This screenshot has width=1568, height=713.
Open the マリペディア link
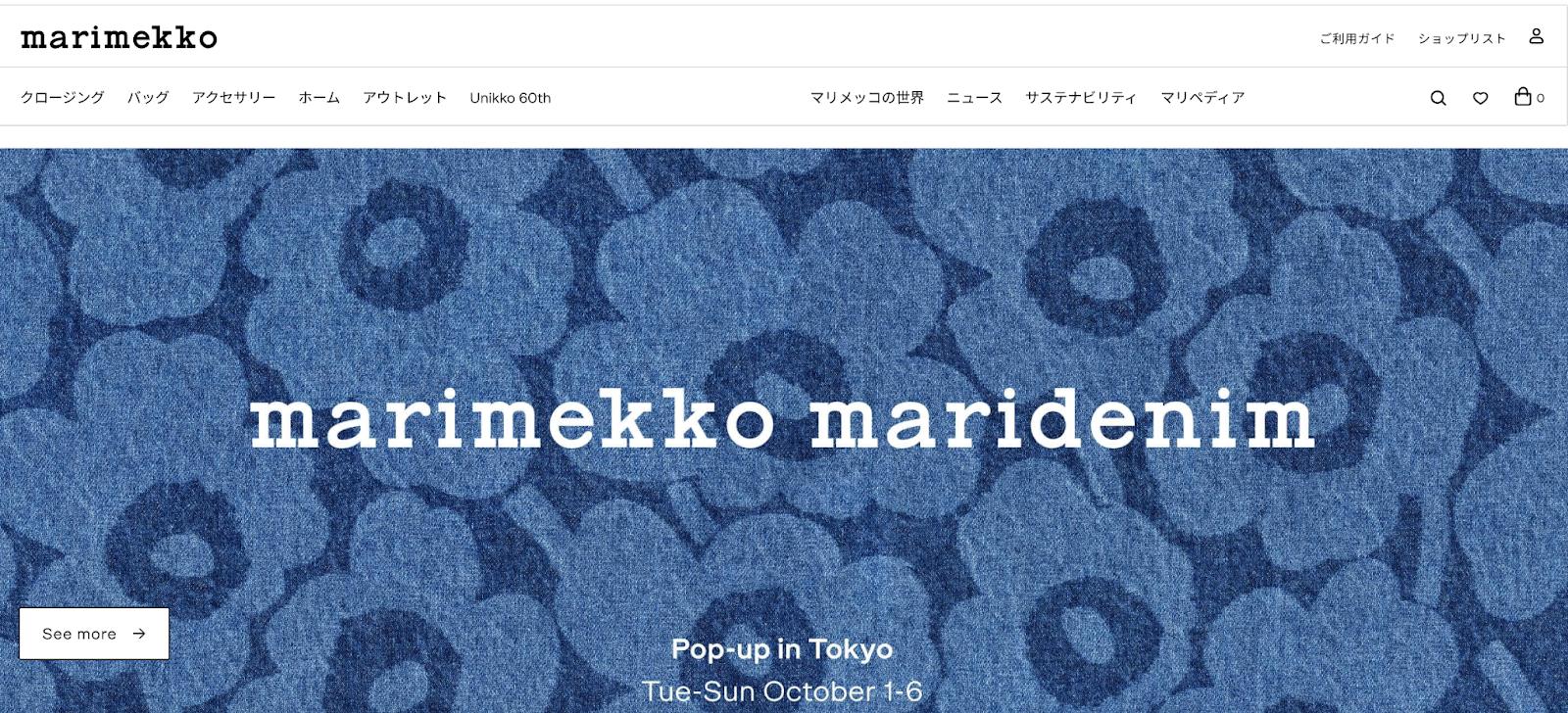1202,97
